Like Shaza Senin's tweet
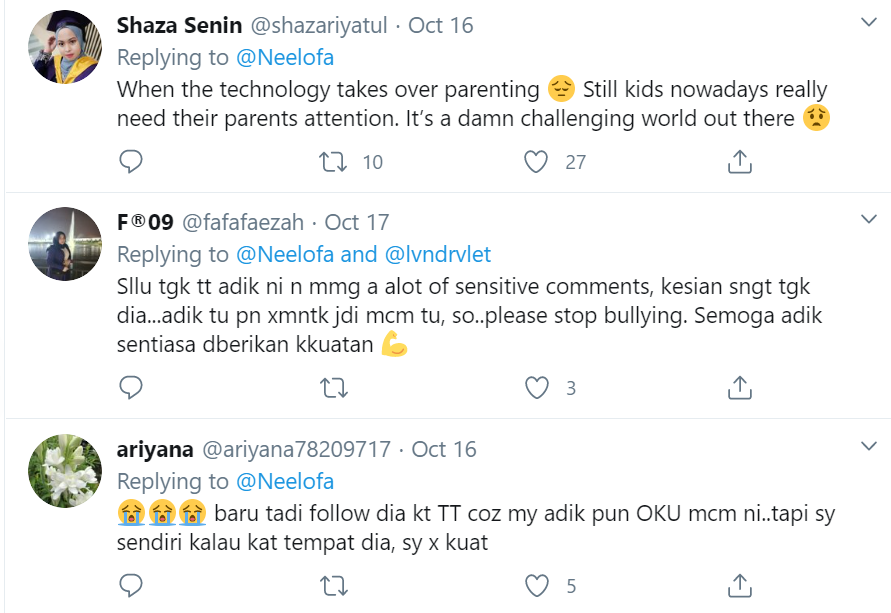 pos(538,161)
